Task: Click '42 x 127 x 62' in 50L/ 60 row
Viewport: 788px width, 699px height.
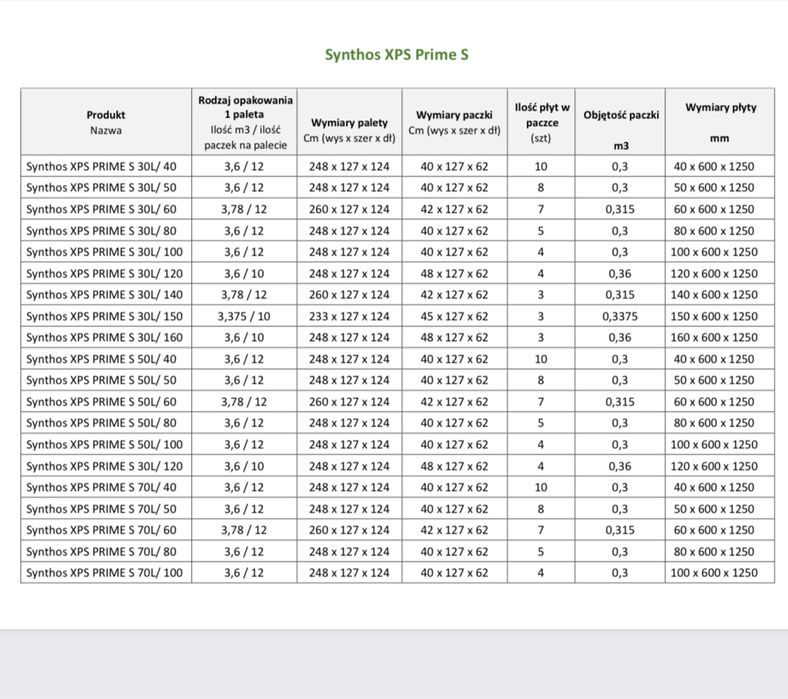Action: click(x=454, y=402)
